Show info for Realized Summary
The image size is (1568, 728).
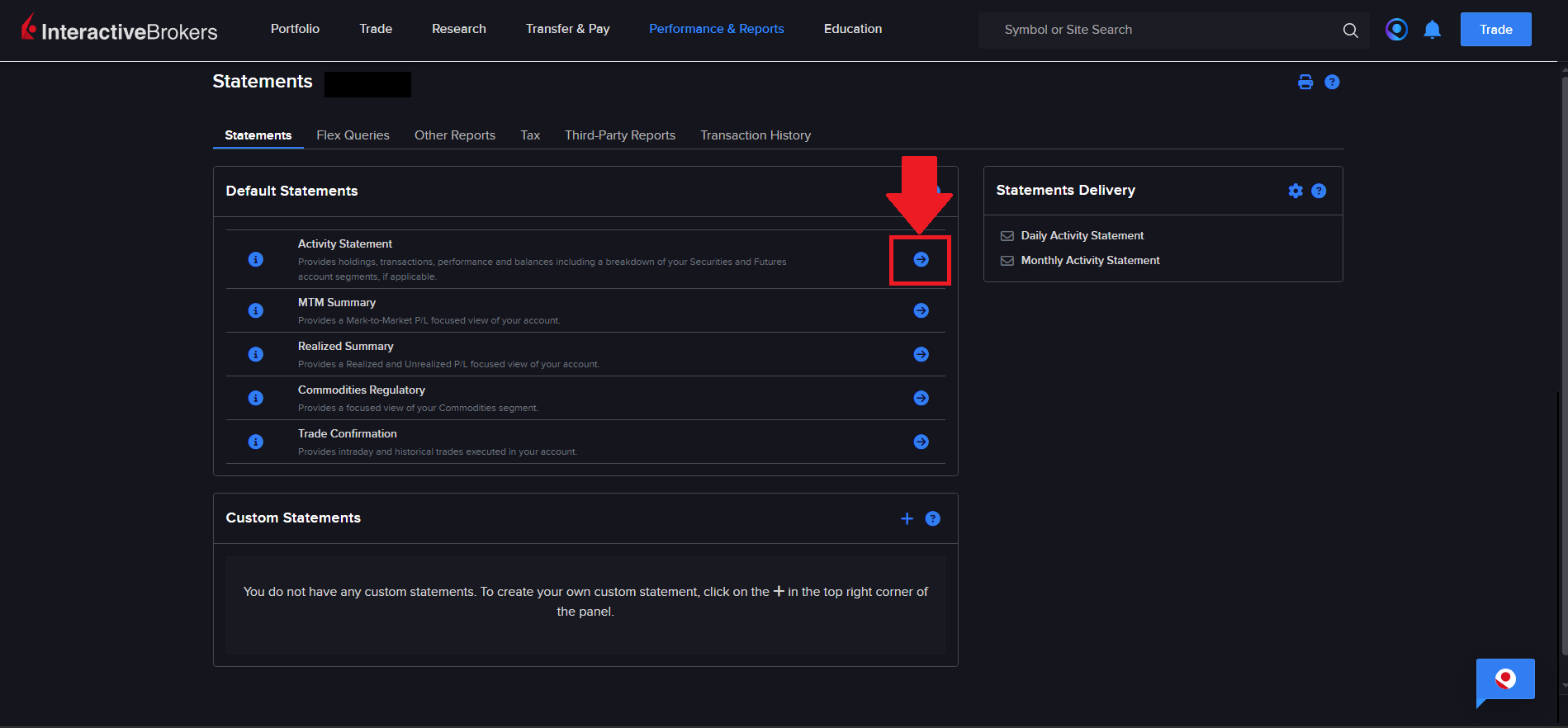[256, 354]
